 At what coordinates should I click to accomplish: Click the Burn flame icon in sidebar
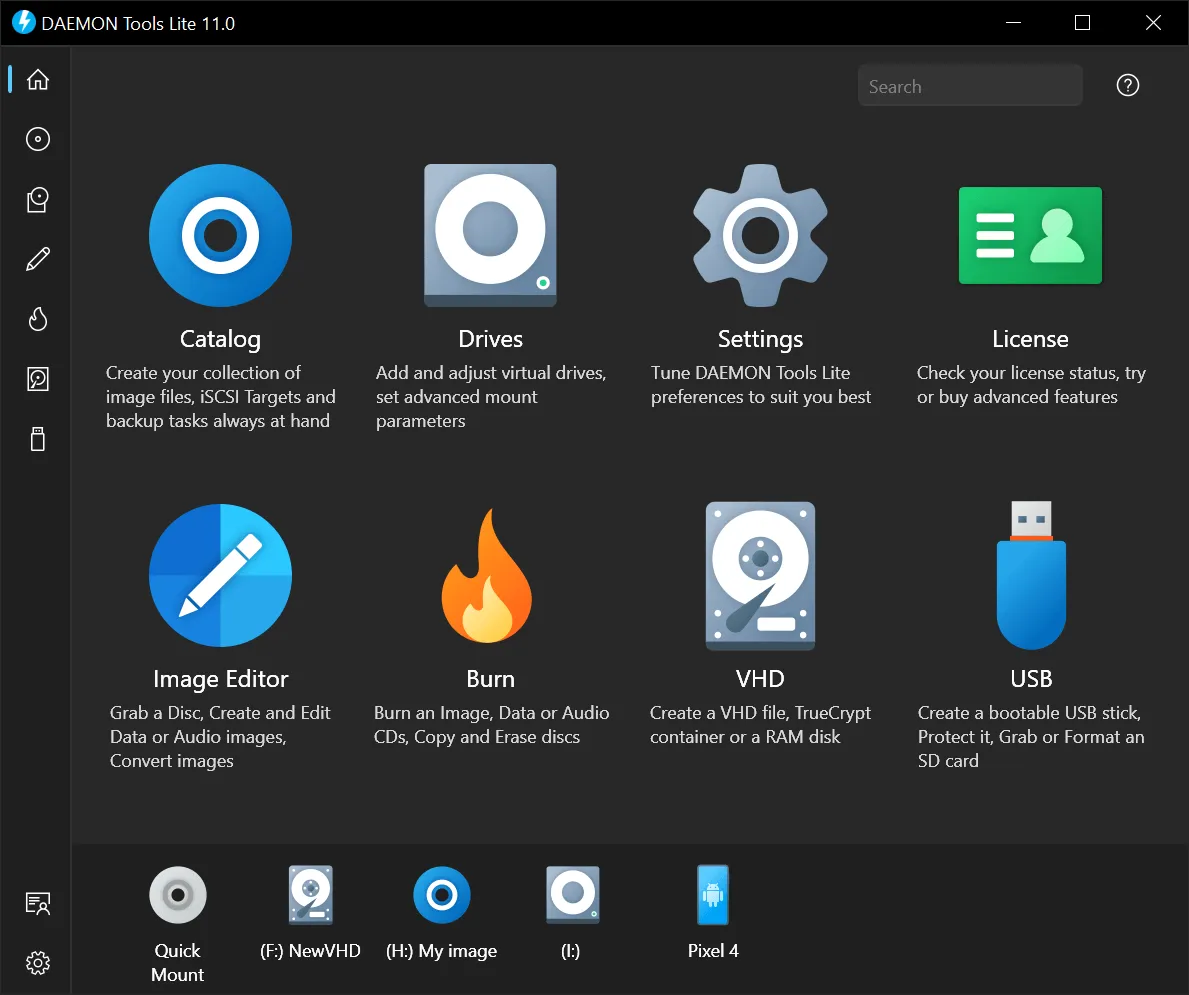[x=37, y=319]
